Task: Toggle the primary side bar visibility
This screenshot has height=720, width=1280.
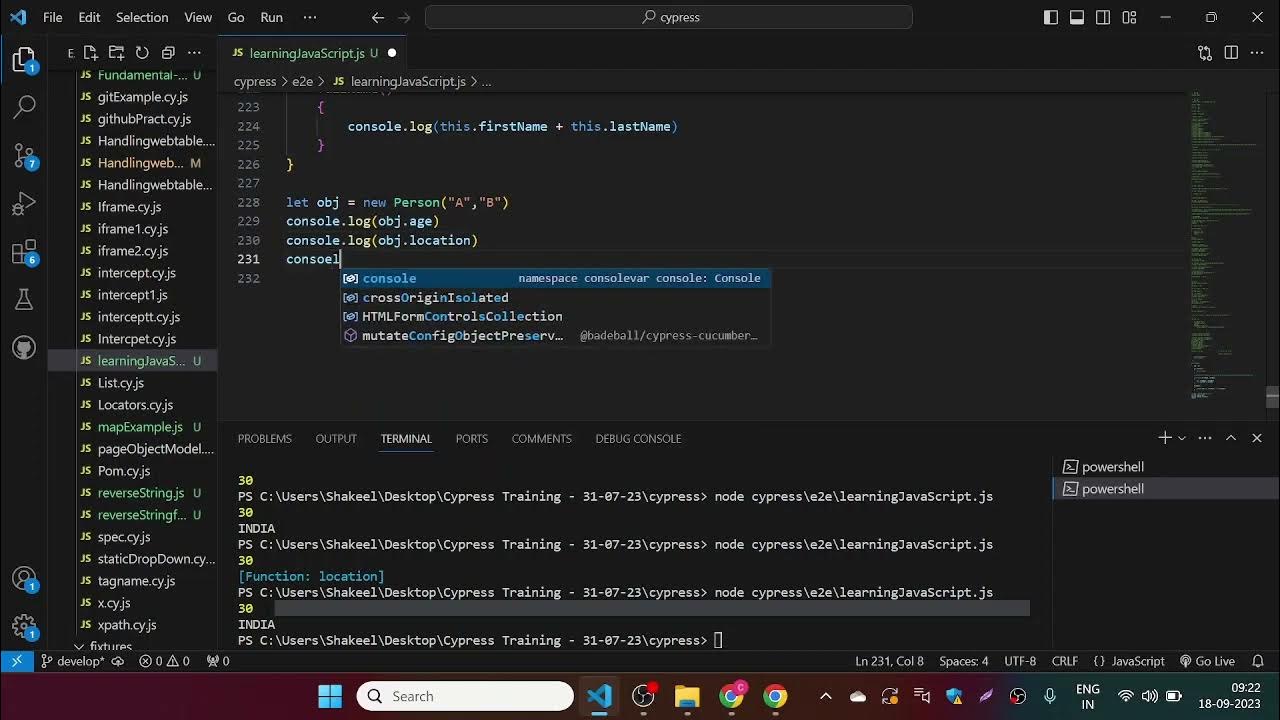Action: (1051, 17)
